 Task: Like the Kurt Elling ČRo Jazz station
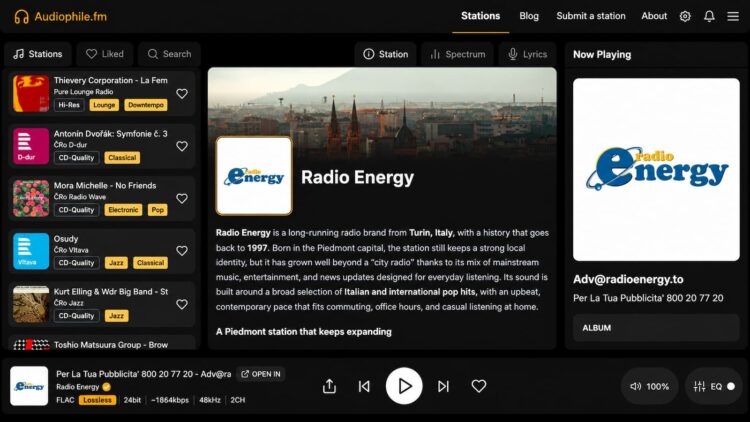182,304
